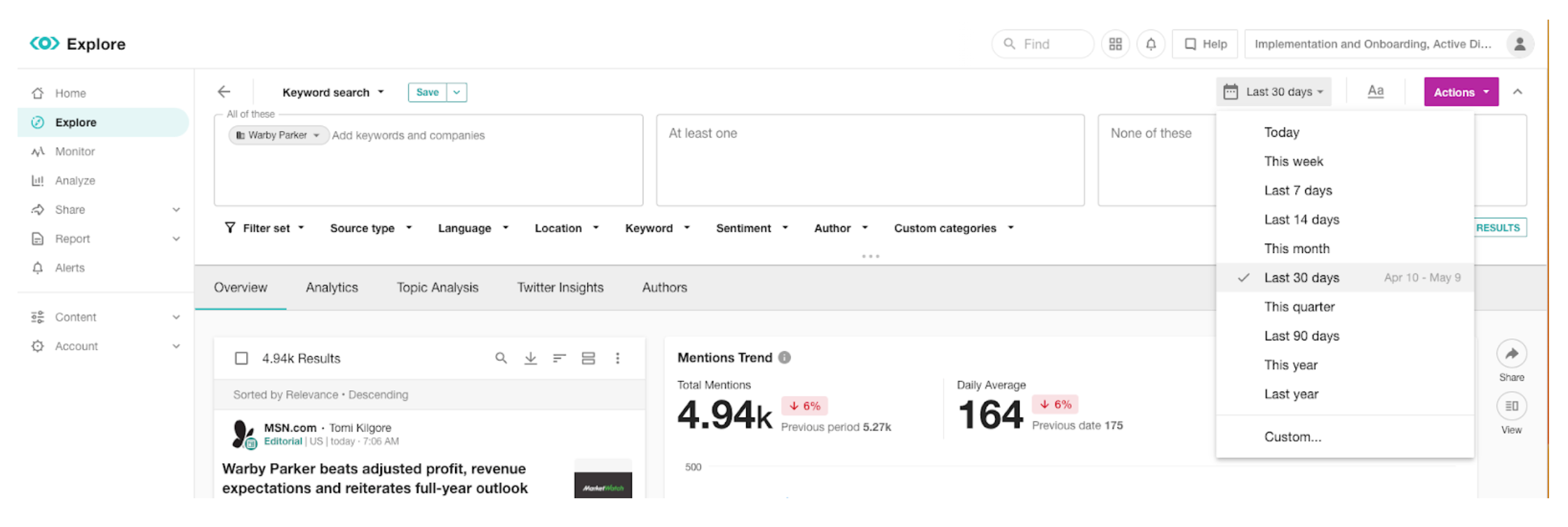Select This month option

coord(1345,249)
